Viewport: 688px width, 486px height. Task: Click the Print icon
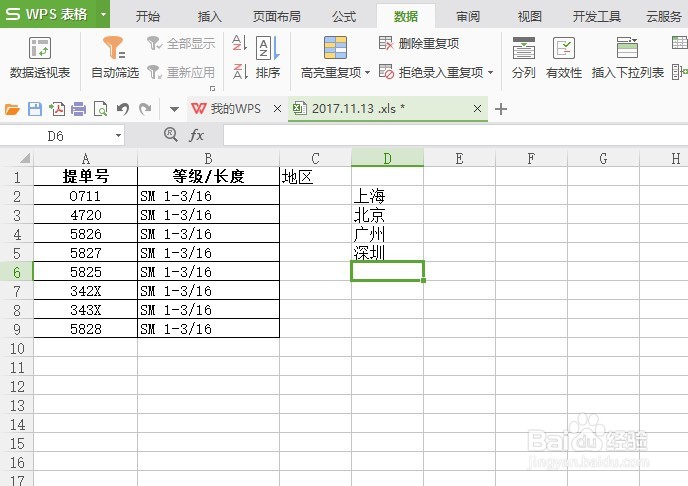(79, 109)
